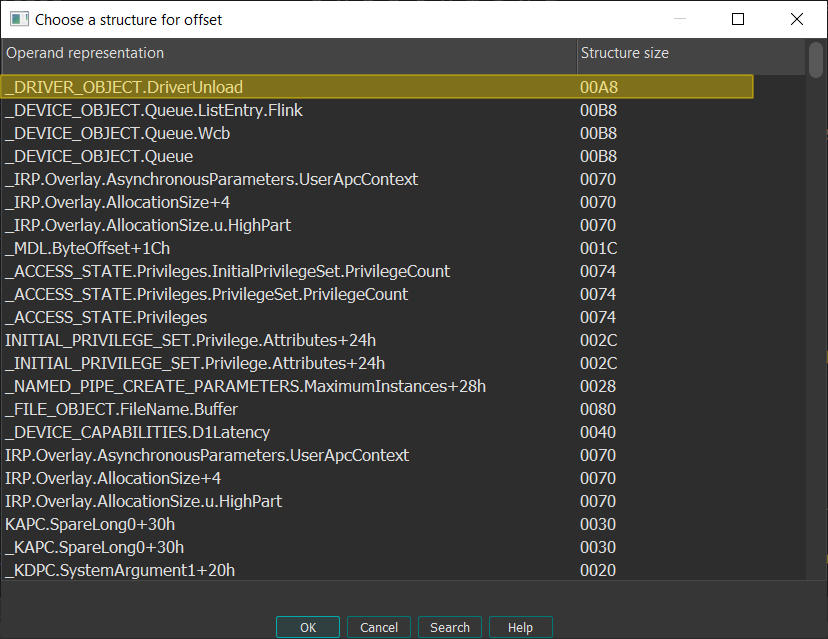Screen dimensions: 828x639
Task: Select _NAMED_PIPE_CREATE_PARAMETERS.MaximumInstances+28h entry
Action: [x=245, y=386]
